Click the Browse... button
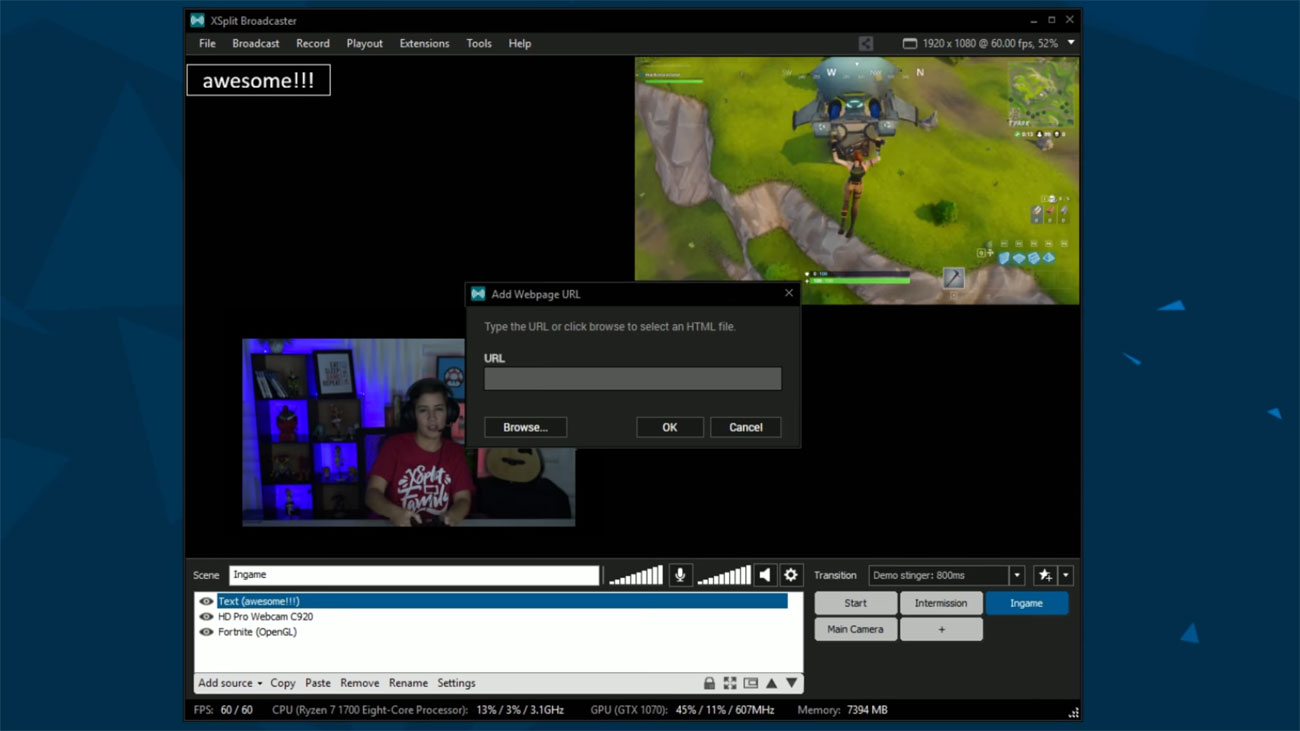This screenshot has height=731, width=1300. pos(525,427)
